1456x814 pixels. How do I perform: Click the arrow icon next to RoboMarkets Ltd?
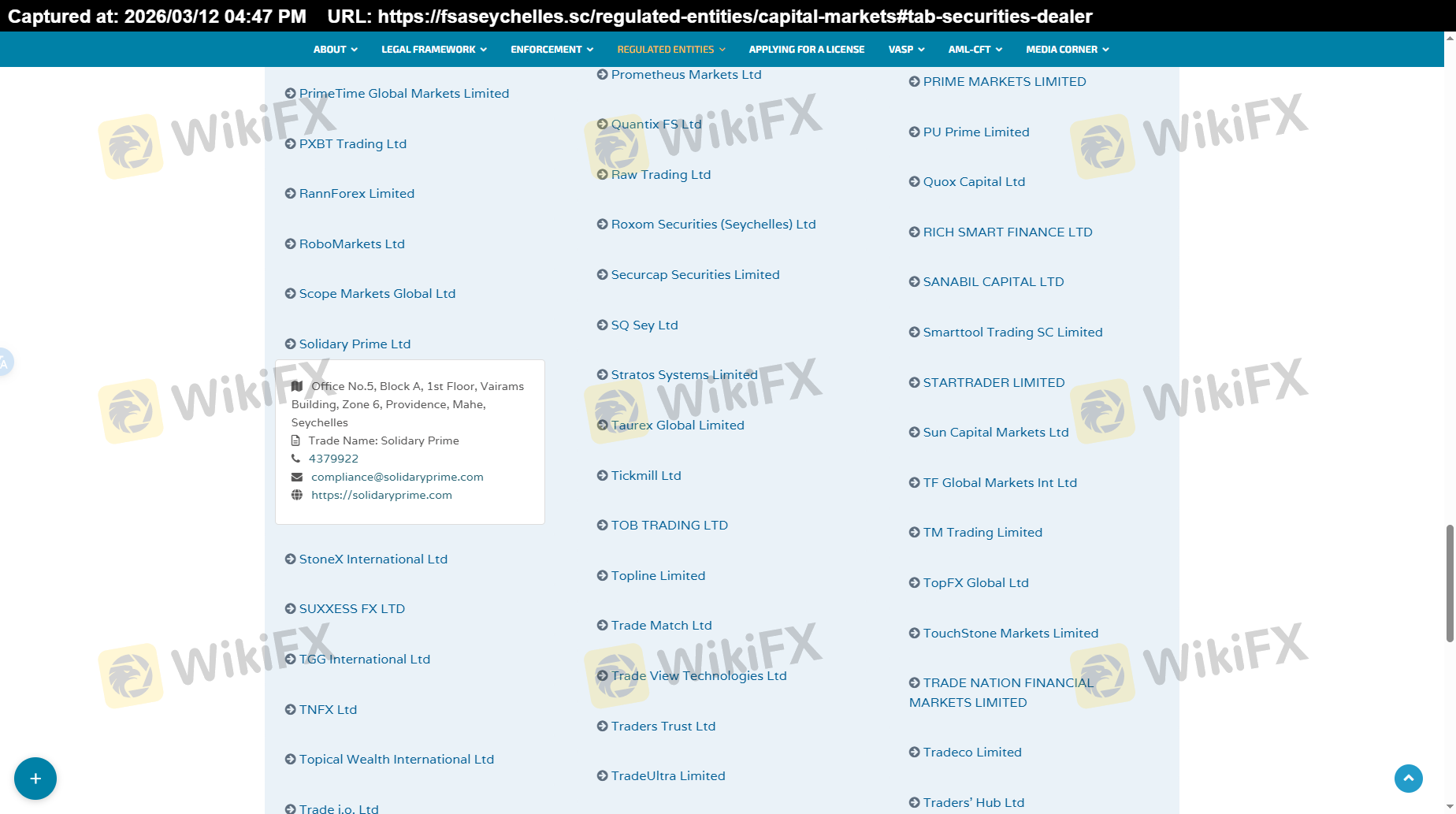coord(291,244)
